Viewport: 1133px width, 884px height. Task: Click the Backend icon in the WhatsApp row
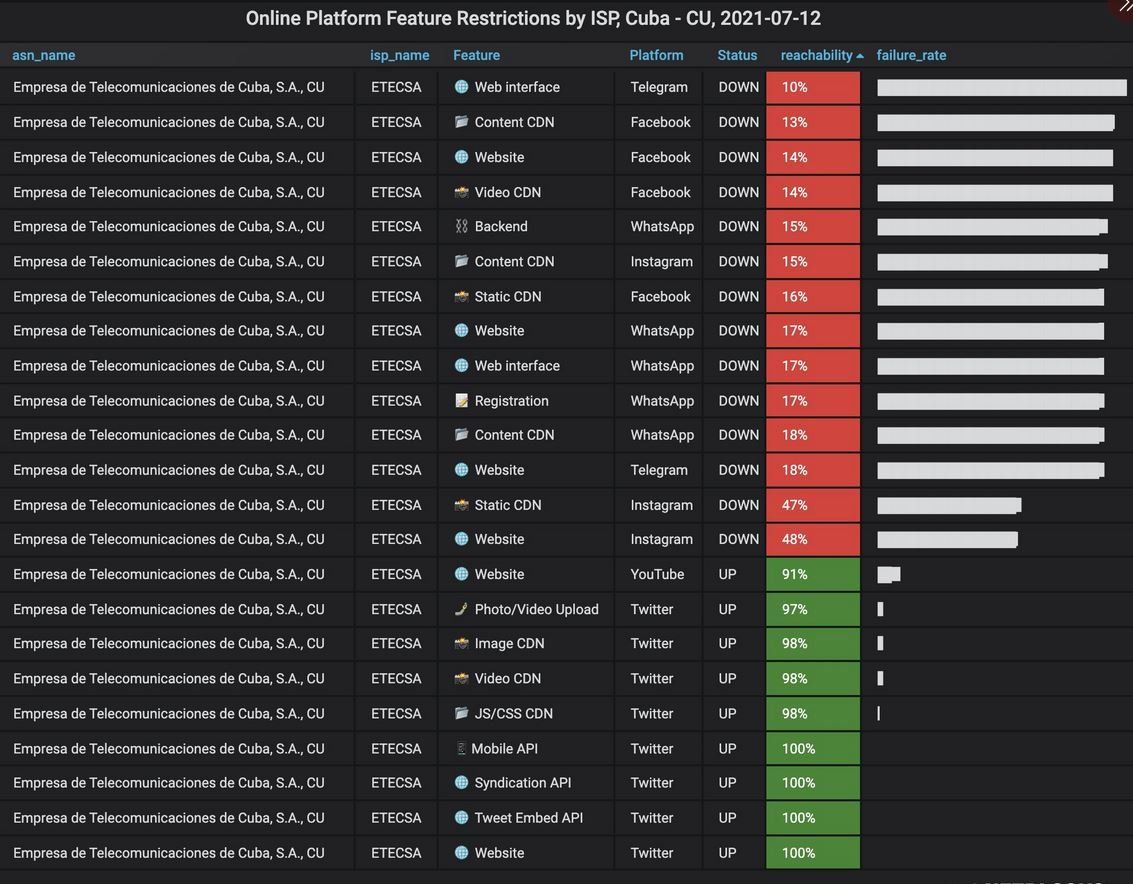click(460, 226)
